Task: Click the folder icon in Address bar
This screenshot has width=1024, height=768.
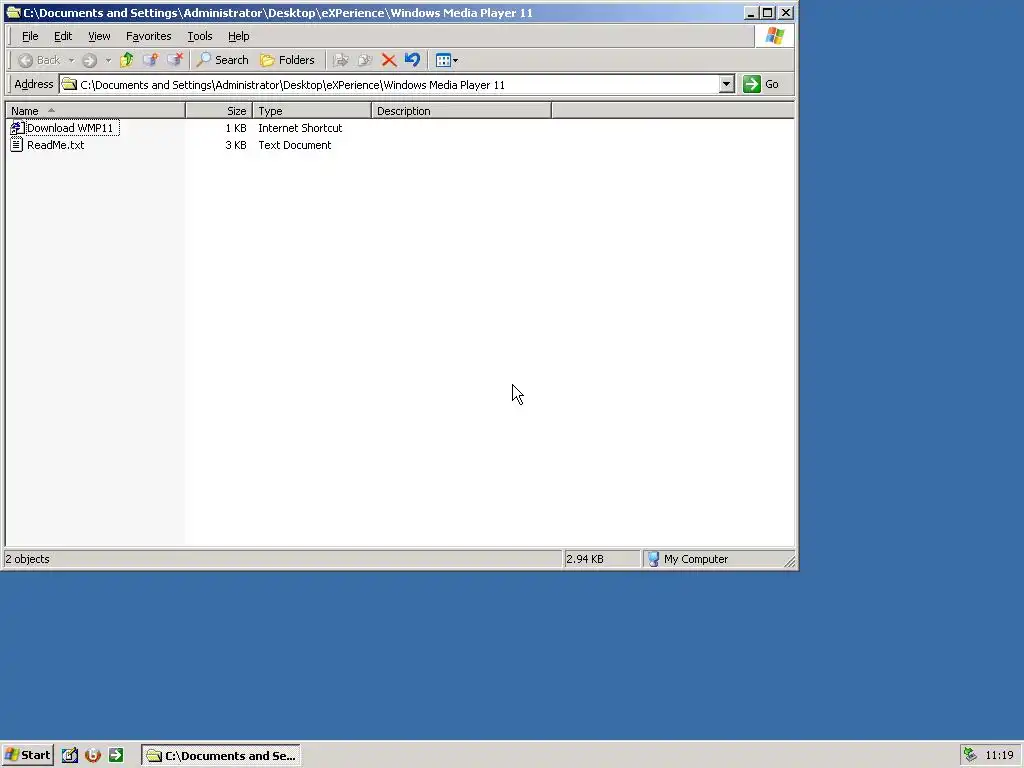Action: [69, 84]
